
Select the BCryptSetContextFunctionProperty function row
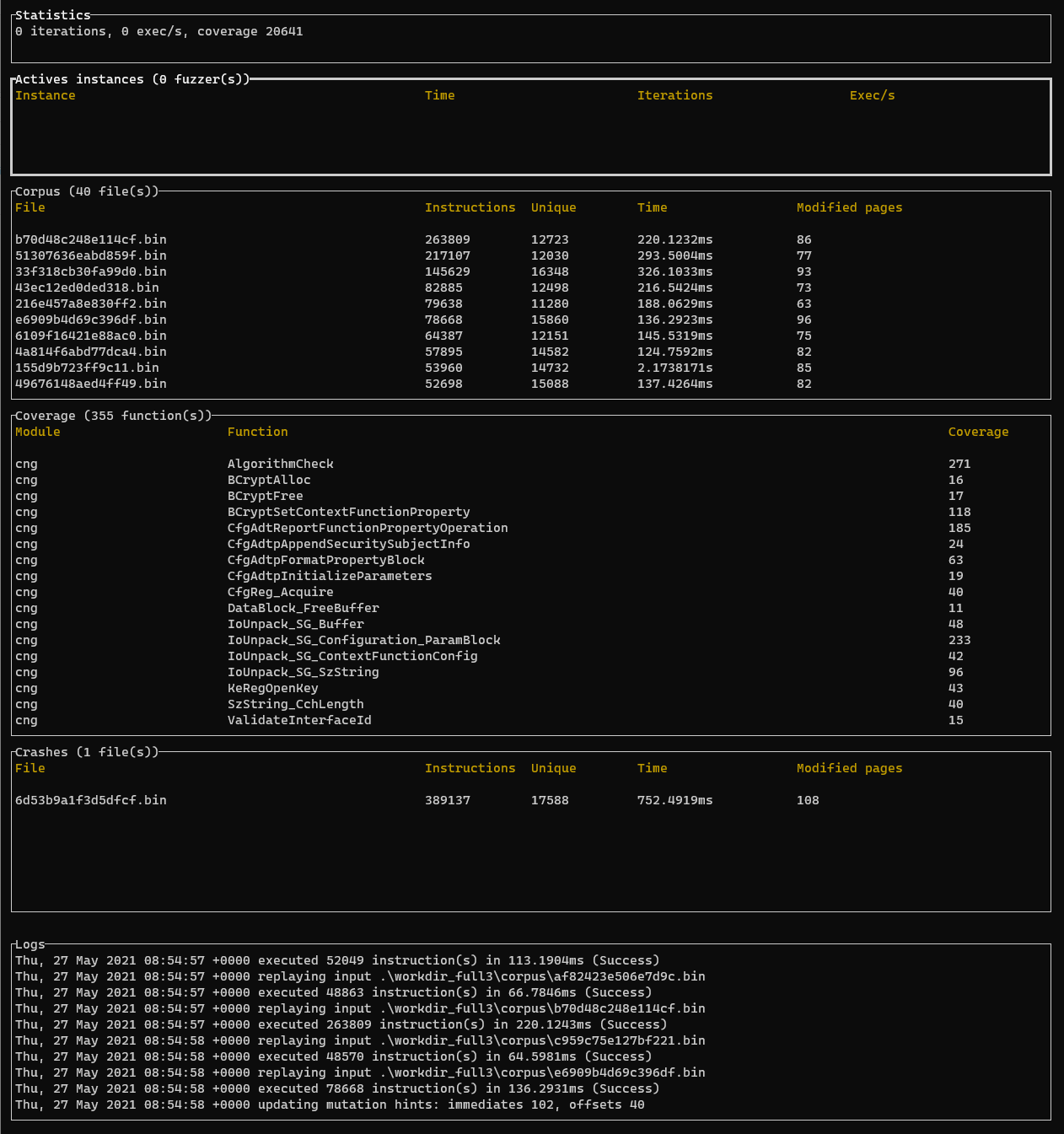(x=531, y=512)
